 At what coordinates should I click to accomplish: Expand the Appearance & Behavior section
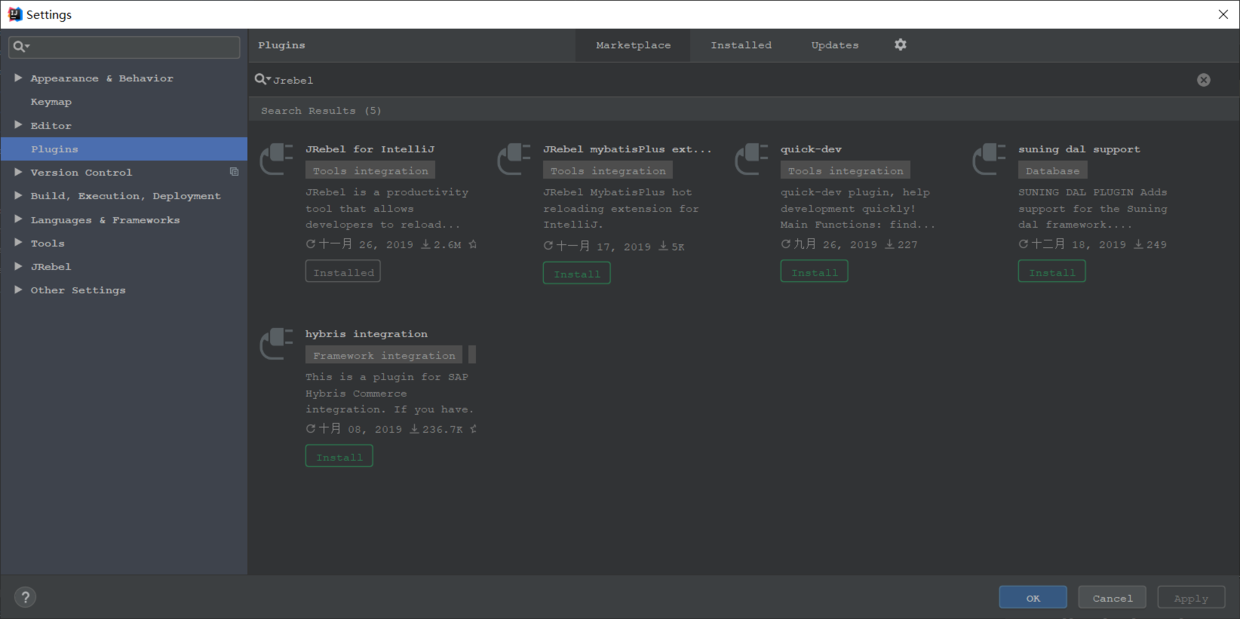click(x=18, y=78)
